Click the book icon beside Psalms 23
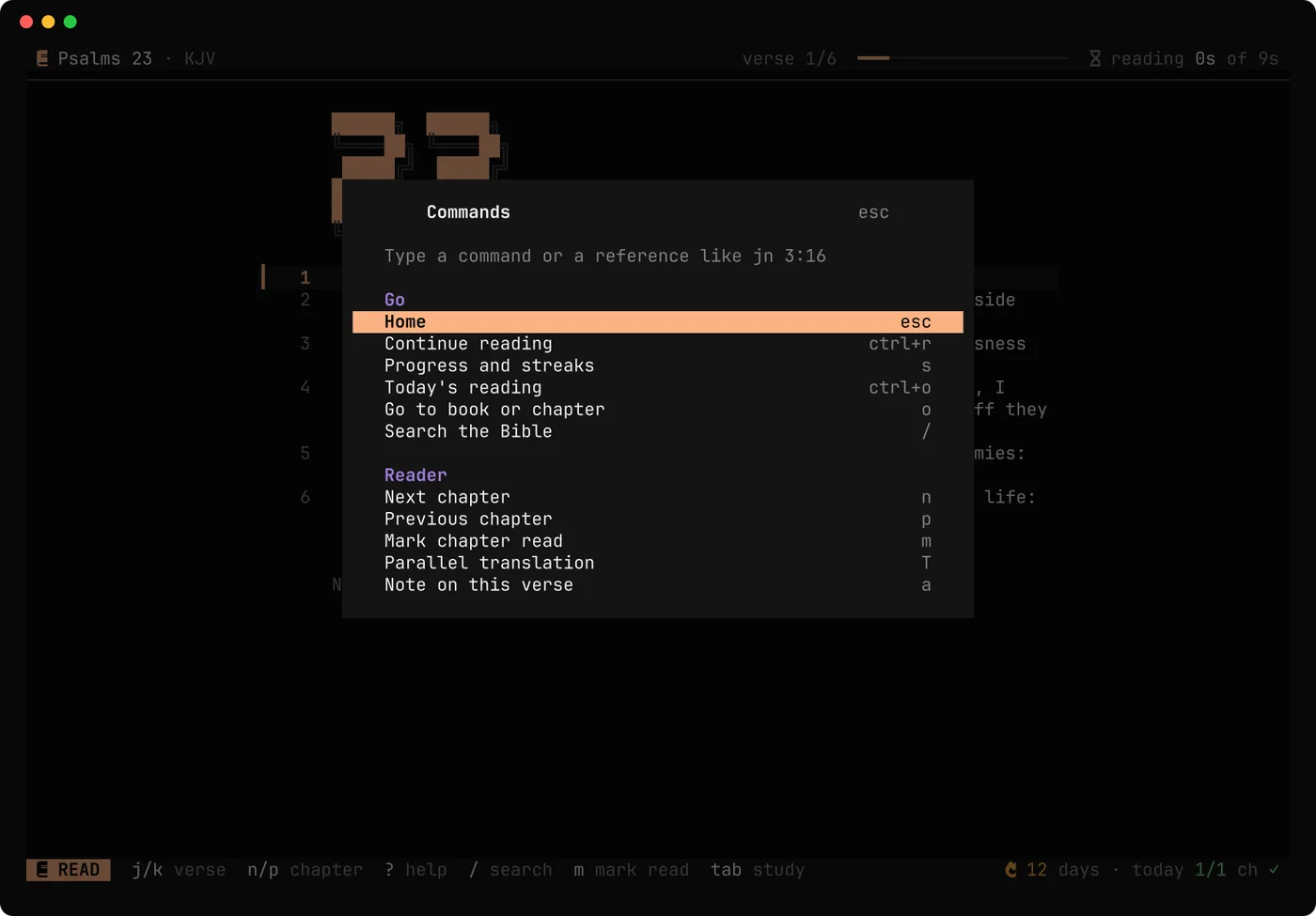 42,58
